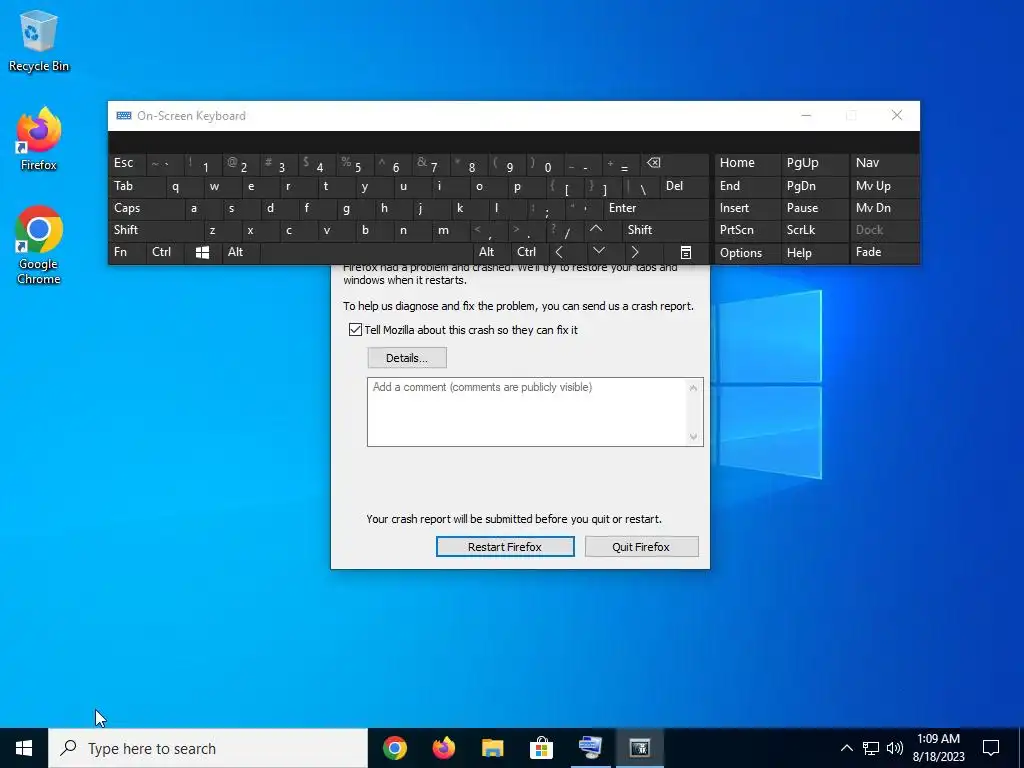
Task: Toggle the left Alt key
Action: coord(240,253)
